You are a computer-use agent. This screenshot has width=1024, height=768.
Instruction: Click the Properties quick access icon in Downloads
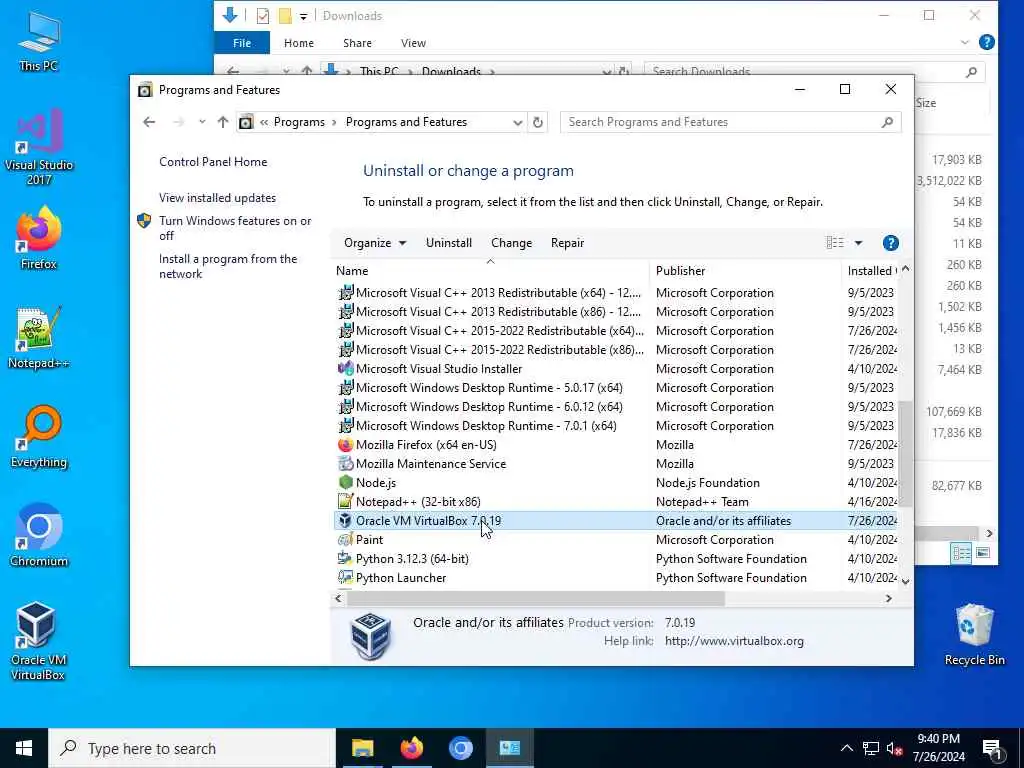[x=263, y=16]
